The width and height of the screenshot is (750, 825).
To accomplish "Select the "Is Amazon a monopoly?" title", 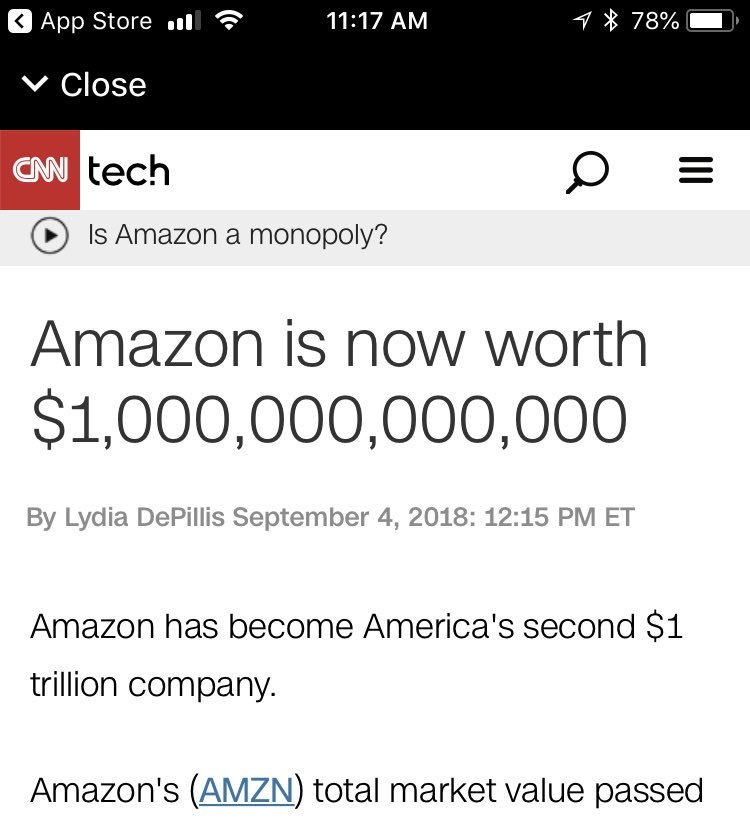I will 237,236.
